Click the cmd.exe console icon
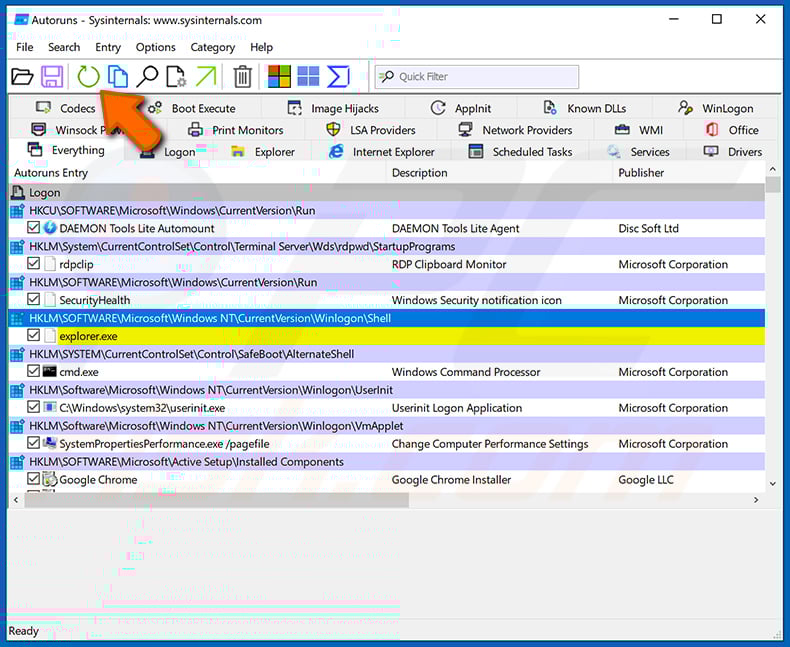This screenshot has width=790, height=647. (x=49, y=371)
